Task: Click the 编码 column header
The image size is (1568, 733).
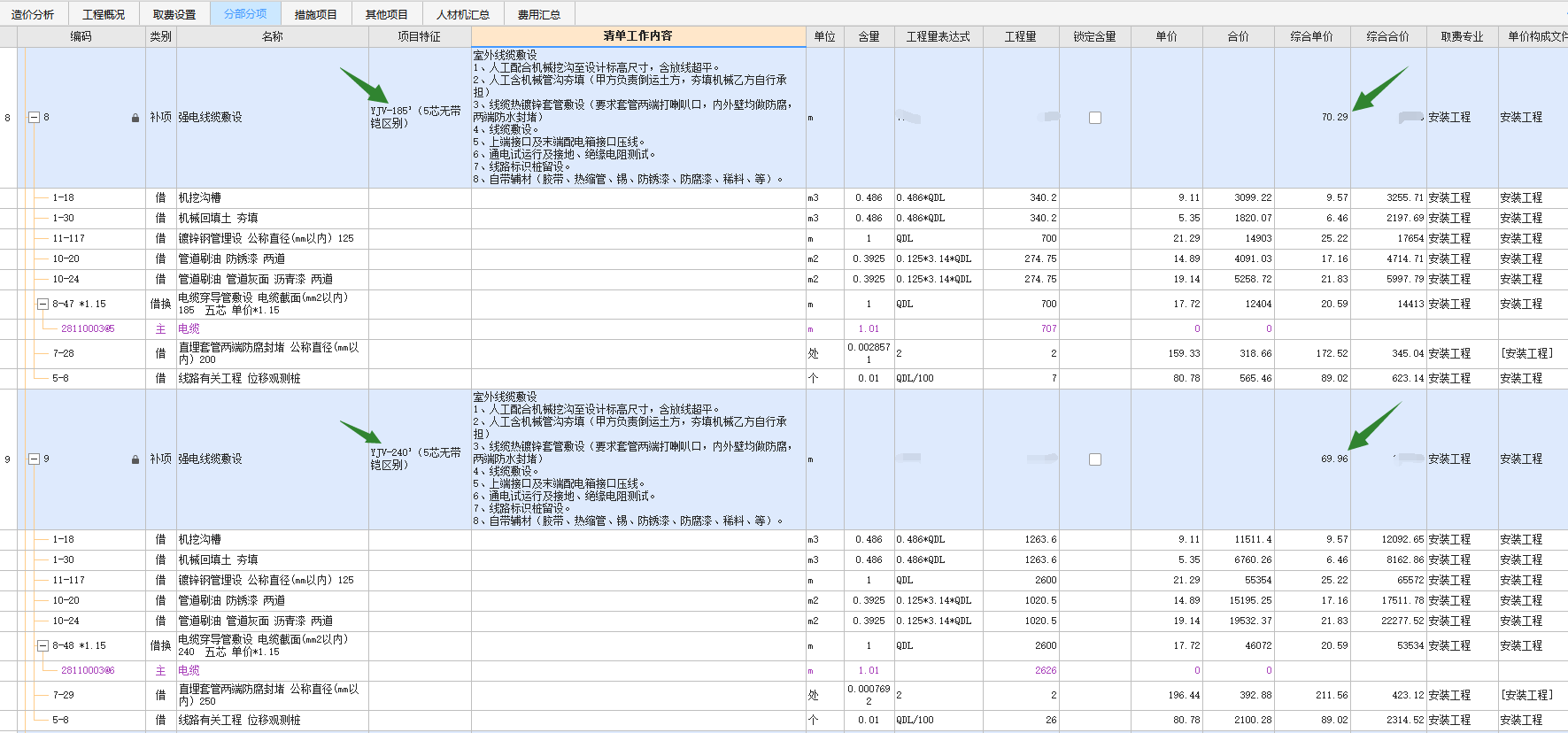Action: click(81, 36)
